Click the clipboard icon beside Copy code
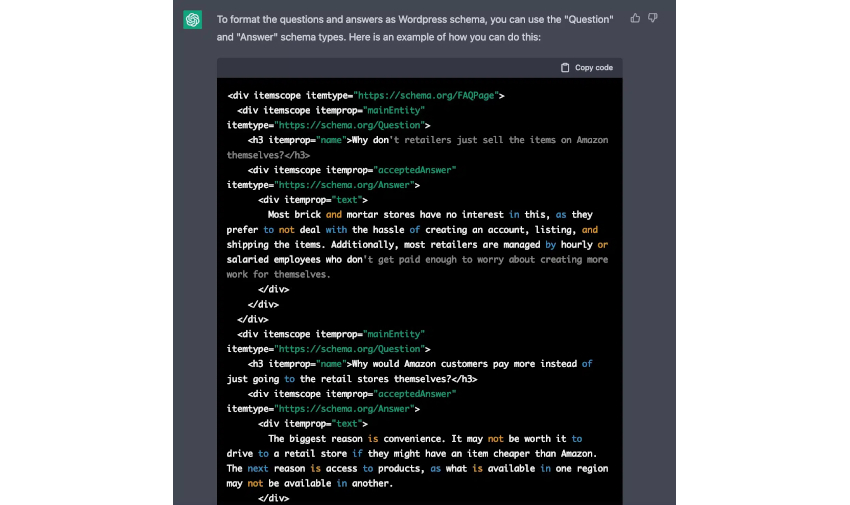The width and height of the screenshot is (850, 505). (x=565, y=68)
